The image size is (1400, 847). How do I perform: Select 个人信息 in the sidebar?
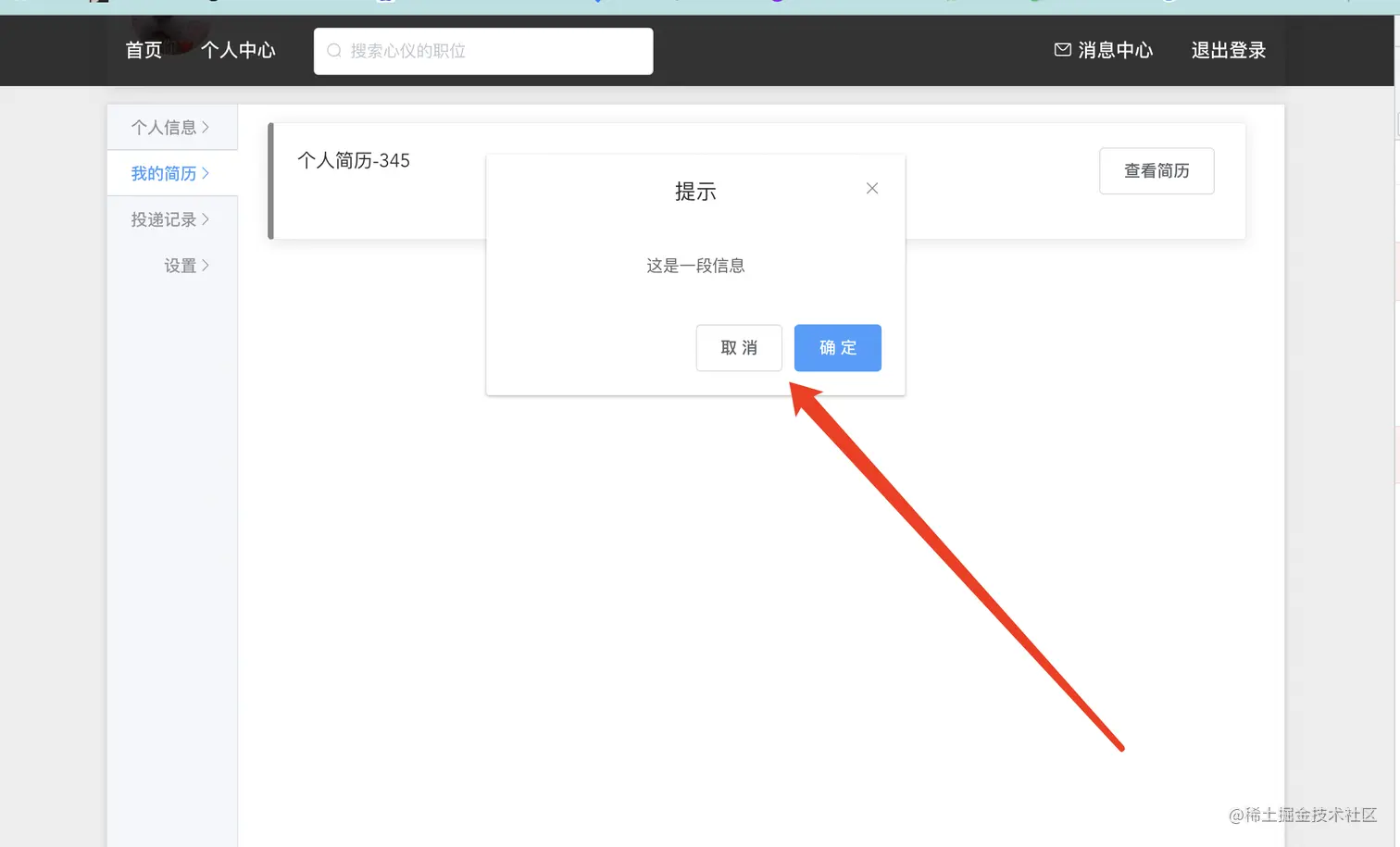point(167,127)
